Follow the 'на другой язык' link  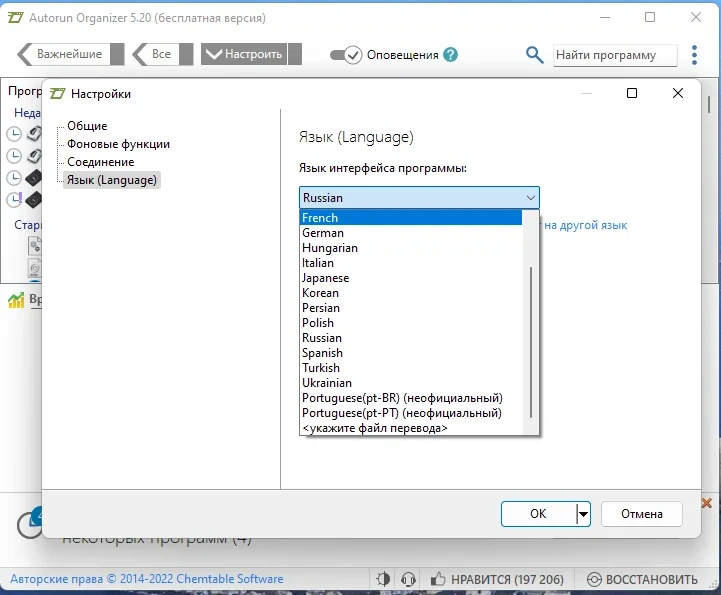[585, 225]
